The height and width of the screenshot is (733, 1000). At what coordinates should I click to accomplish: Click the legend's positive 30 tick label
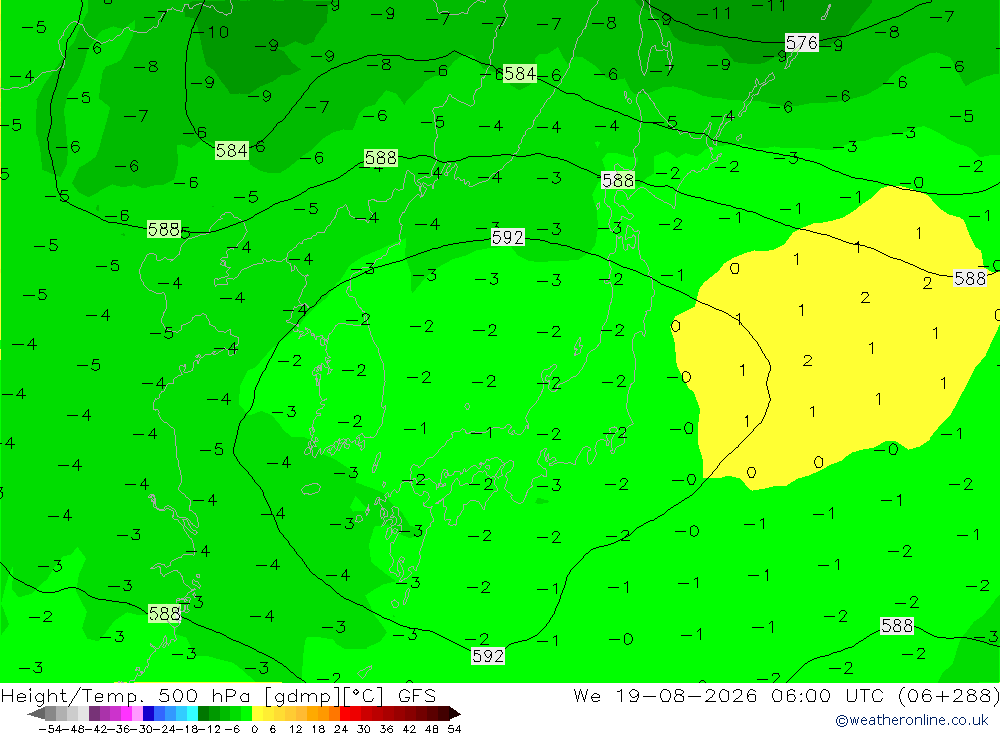click(x=363, y=729)
